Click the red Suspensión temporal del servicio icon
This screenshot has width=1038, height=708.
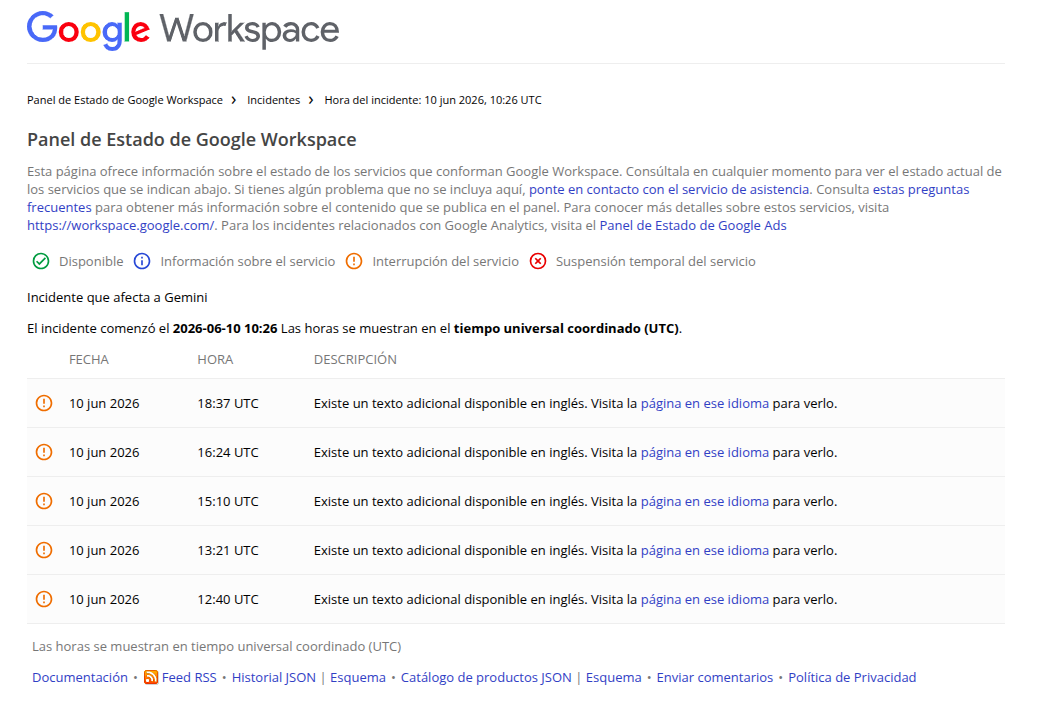click(538, 261)
